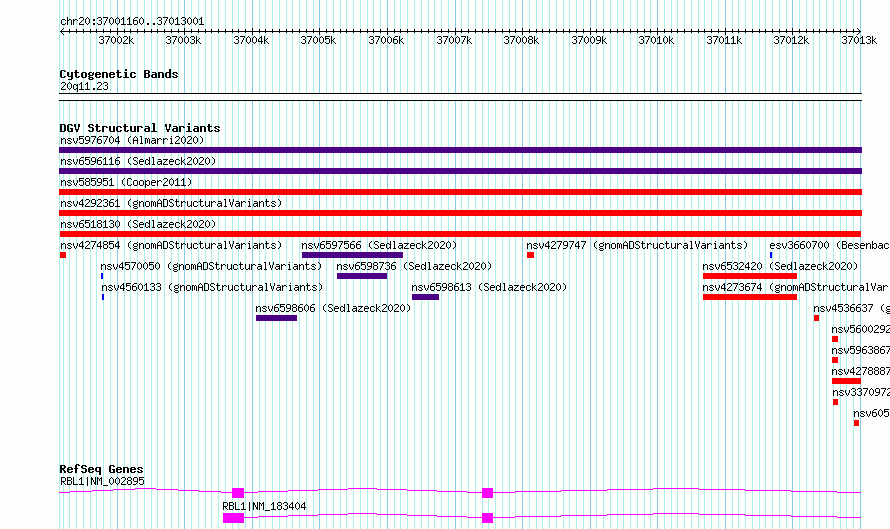
Task: Click the first magenta exon of RBL1|NM_002895
Action: (x=238, y=493)
